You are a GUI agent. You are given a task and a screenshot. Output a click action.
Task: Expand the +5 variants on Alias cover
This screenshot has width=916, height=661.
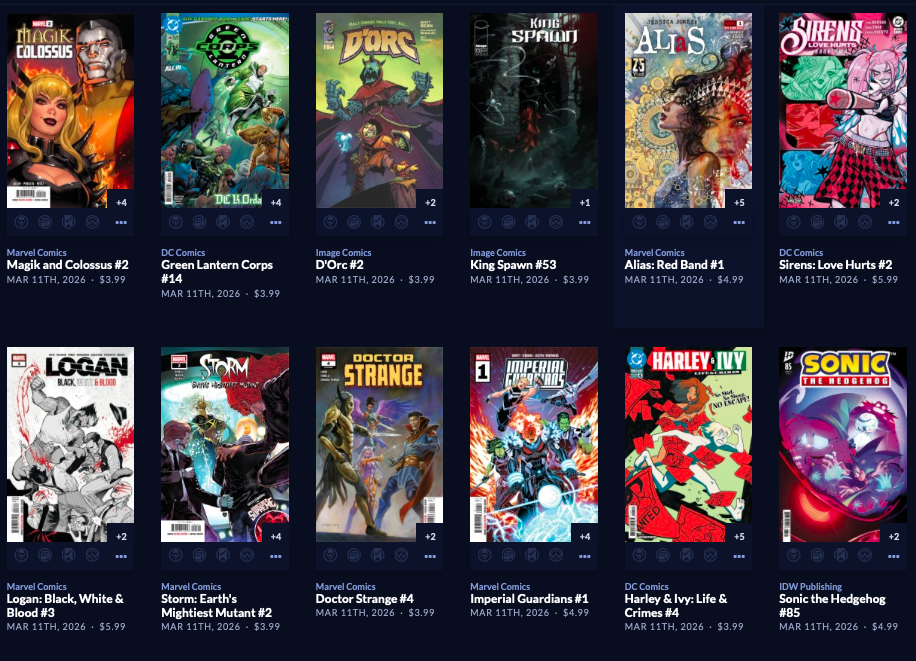coord(739,203)
